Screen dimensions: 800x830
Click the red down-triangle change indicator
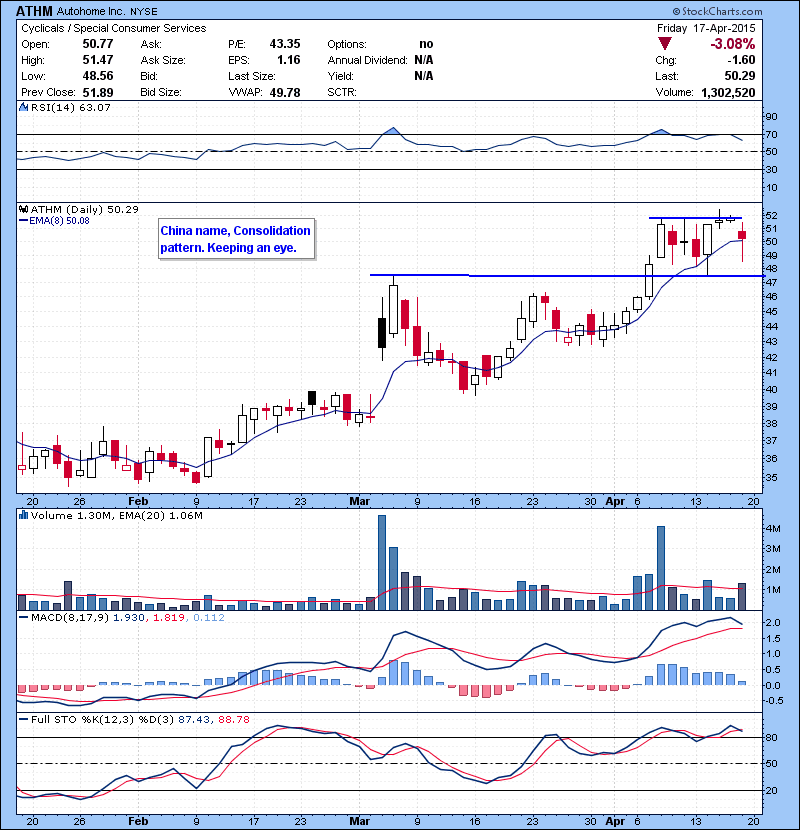pyautogui.click(x=664, y=44)
